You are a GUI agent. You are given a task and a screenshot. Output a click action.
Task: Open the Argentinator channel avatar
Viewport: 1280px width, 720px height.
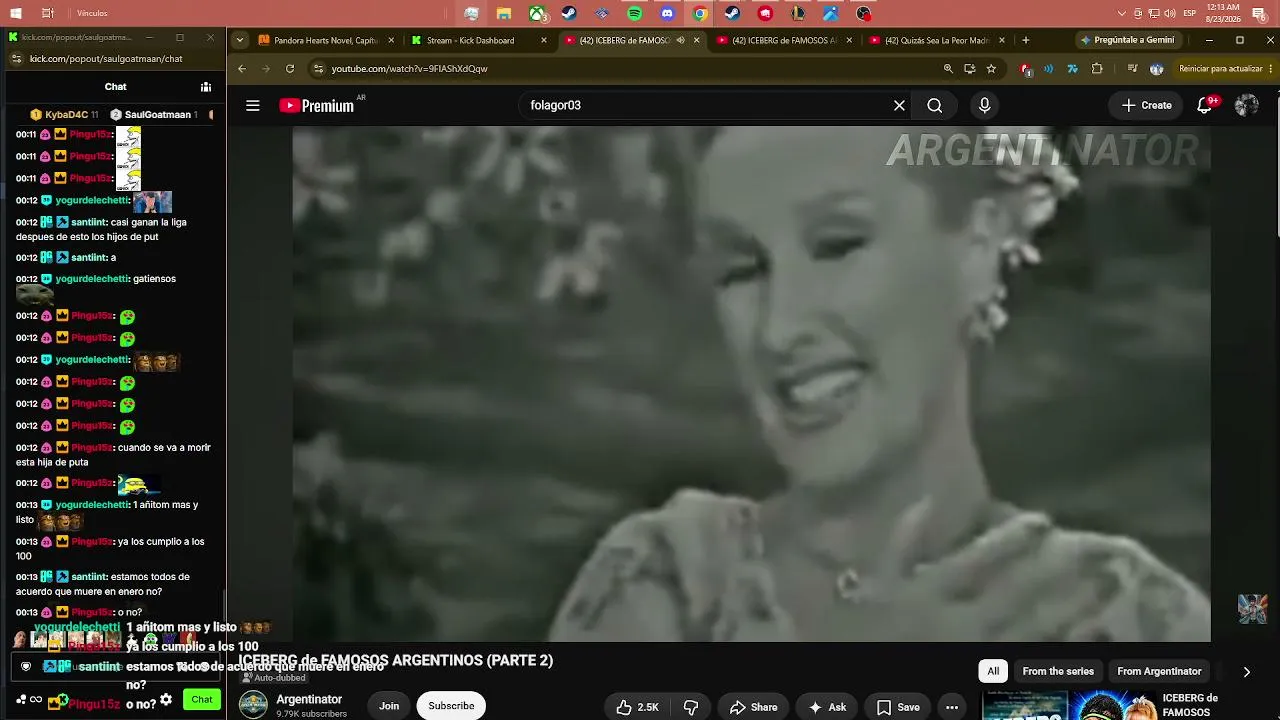click(253, 705)
